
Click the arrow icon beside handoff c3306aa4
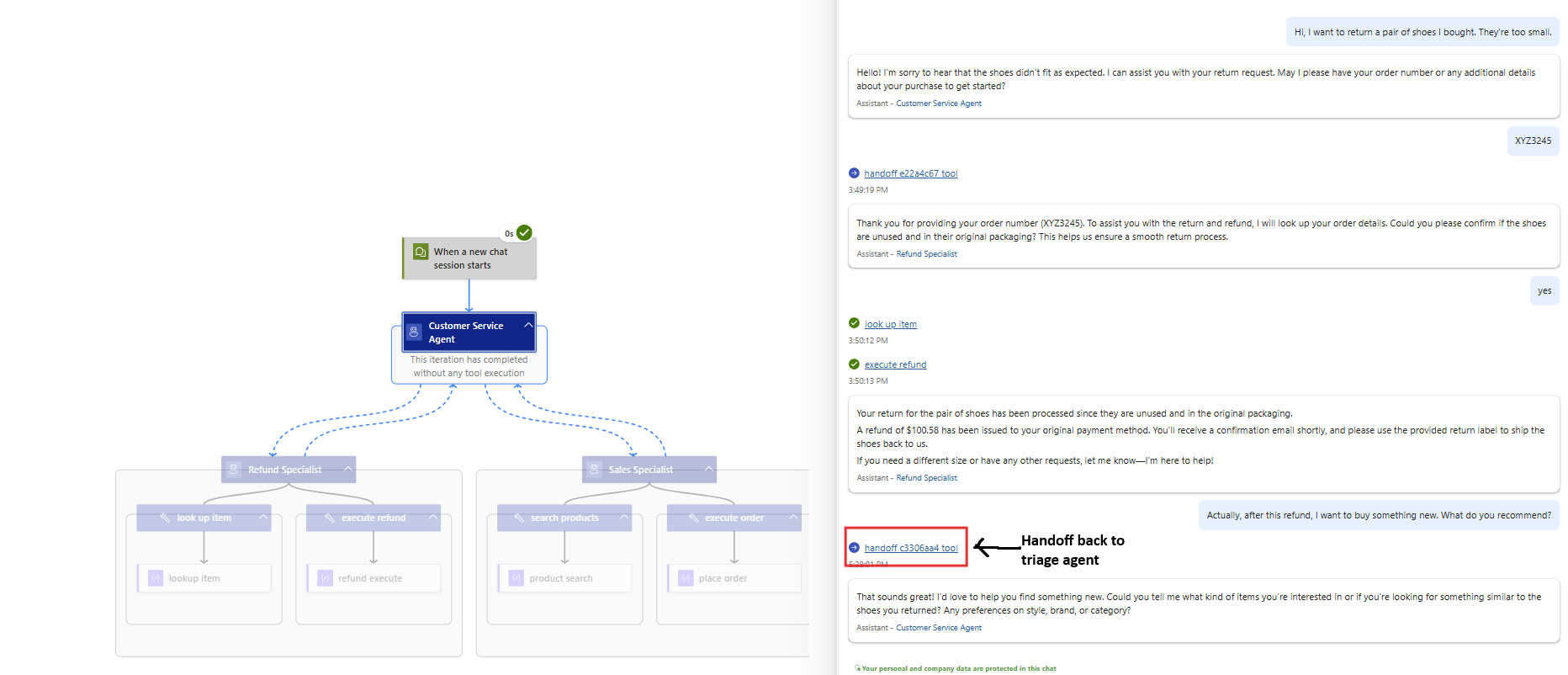point(854,548)
